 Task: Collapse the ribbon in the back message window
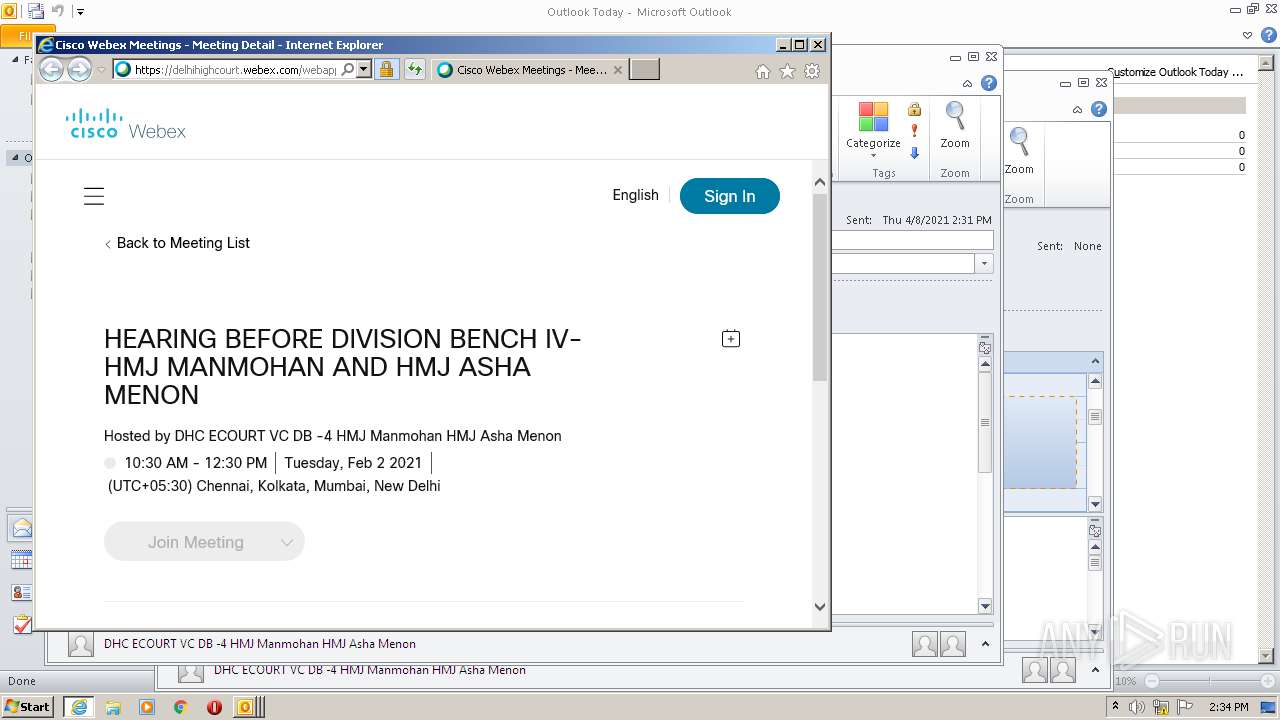[1077, 110]
